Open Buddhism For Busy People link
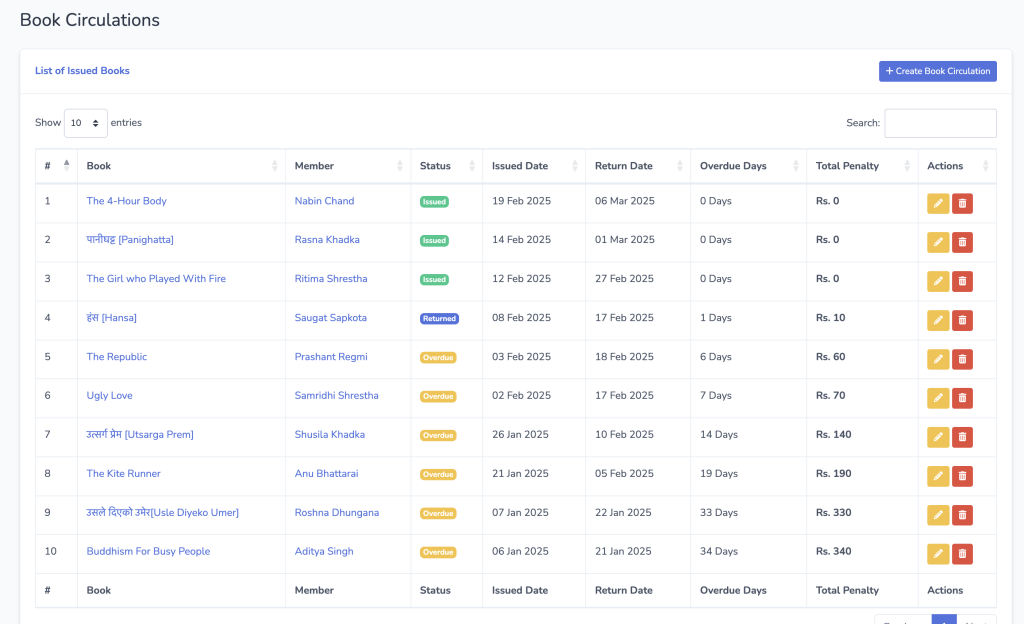1024x624 pixels. click(148, 552)
